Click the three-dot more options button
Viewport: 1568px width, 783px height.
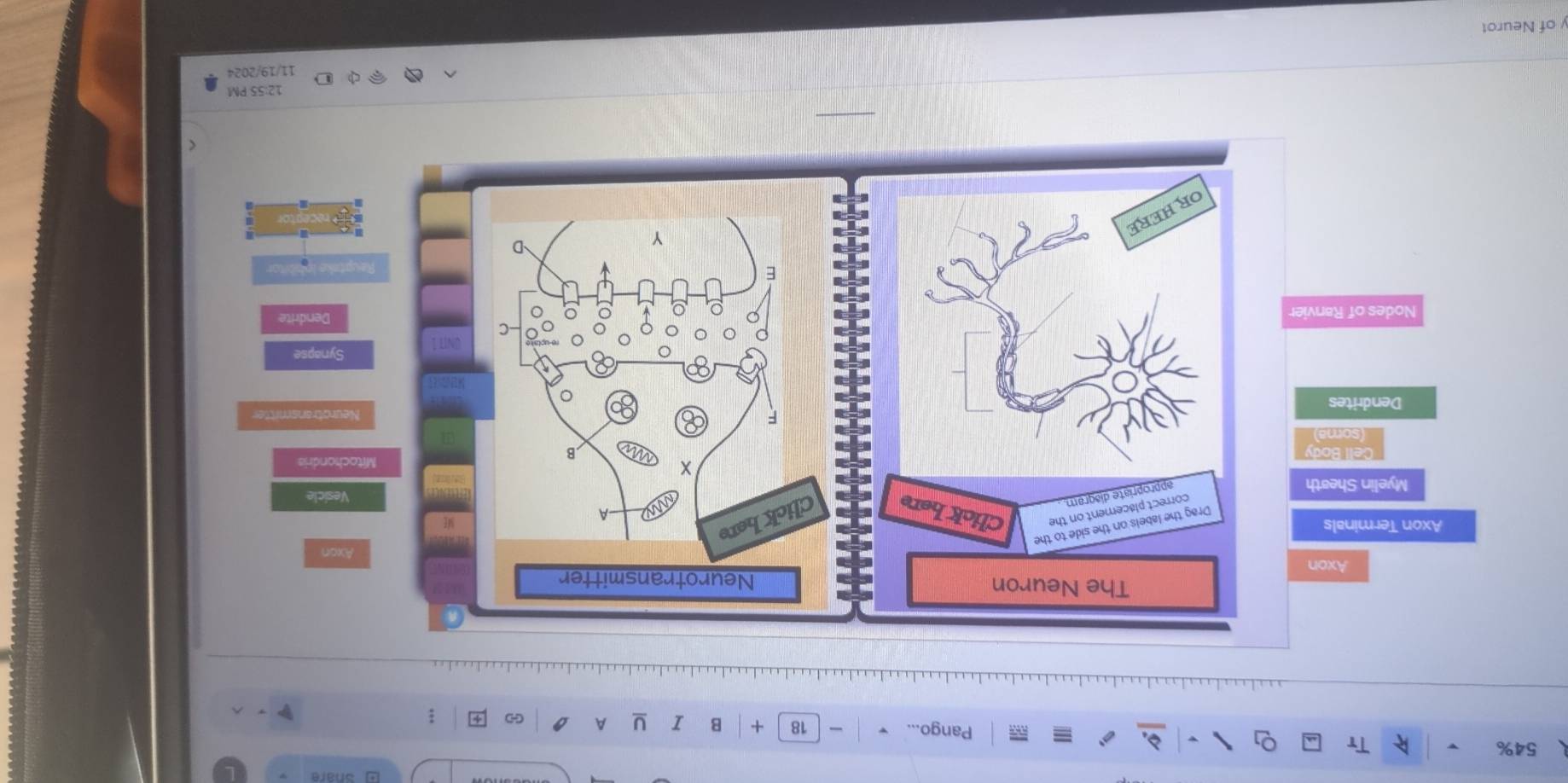click(x=432, y=716)
